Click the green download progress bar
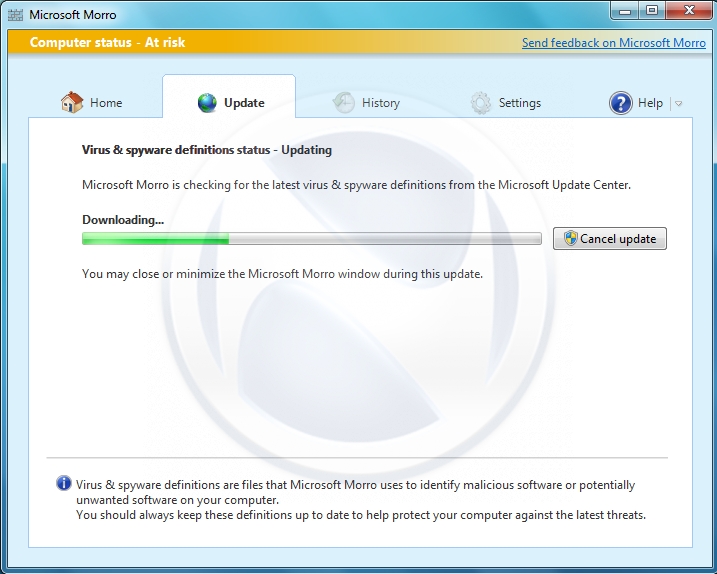Viewport: 717px width, 574px height. (311, 239)
